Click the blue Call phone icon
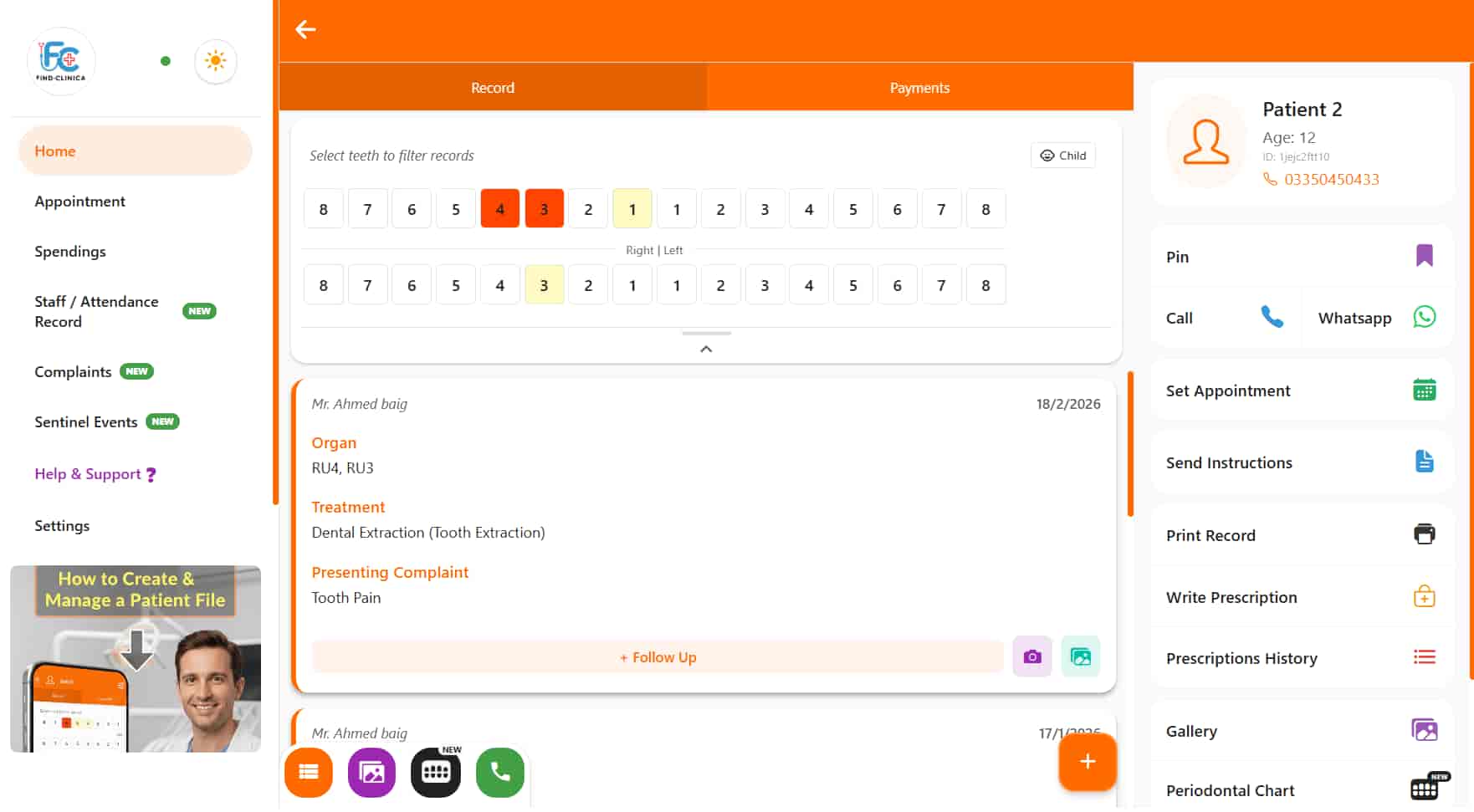This screenshot has width=1474, height=812. [1272, 317]
